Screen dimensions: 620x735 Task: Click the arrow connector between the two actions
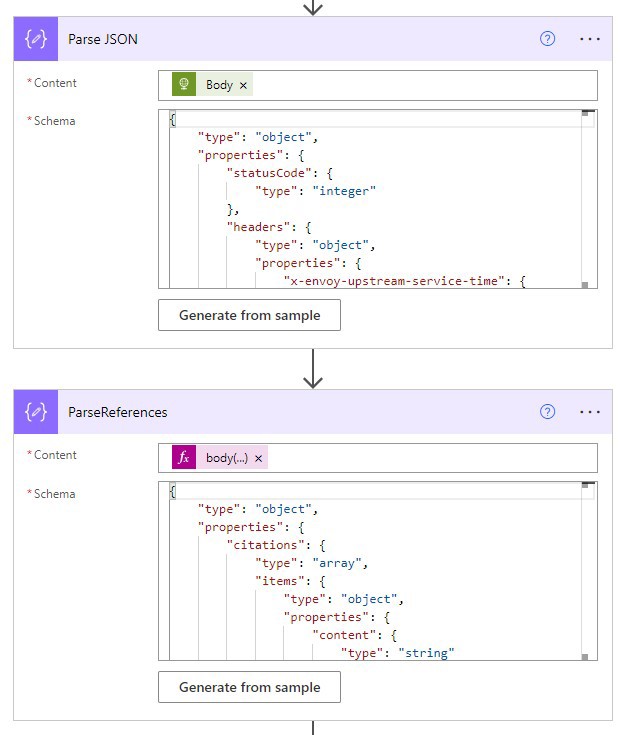(313, 369)
